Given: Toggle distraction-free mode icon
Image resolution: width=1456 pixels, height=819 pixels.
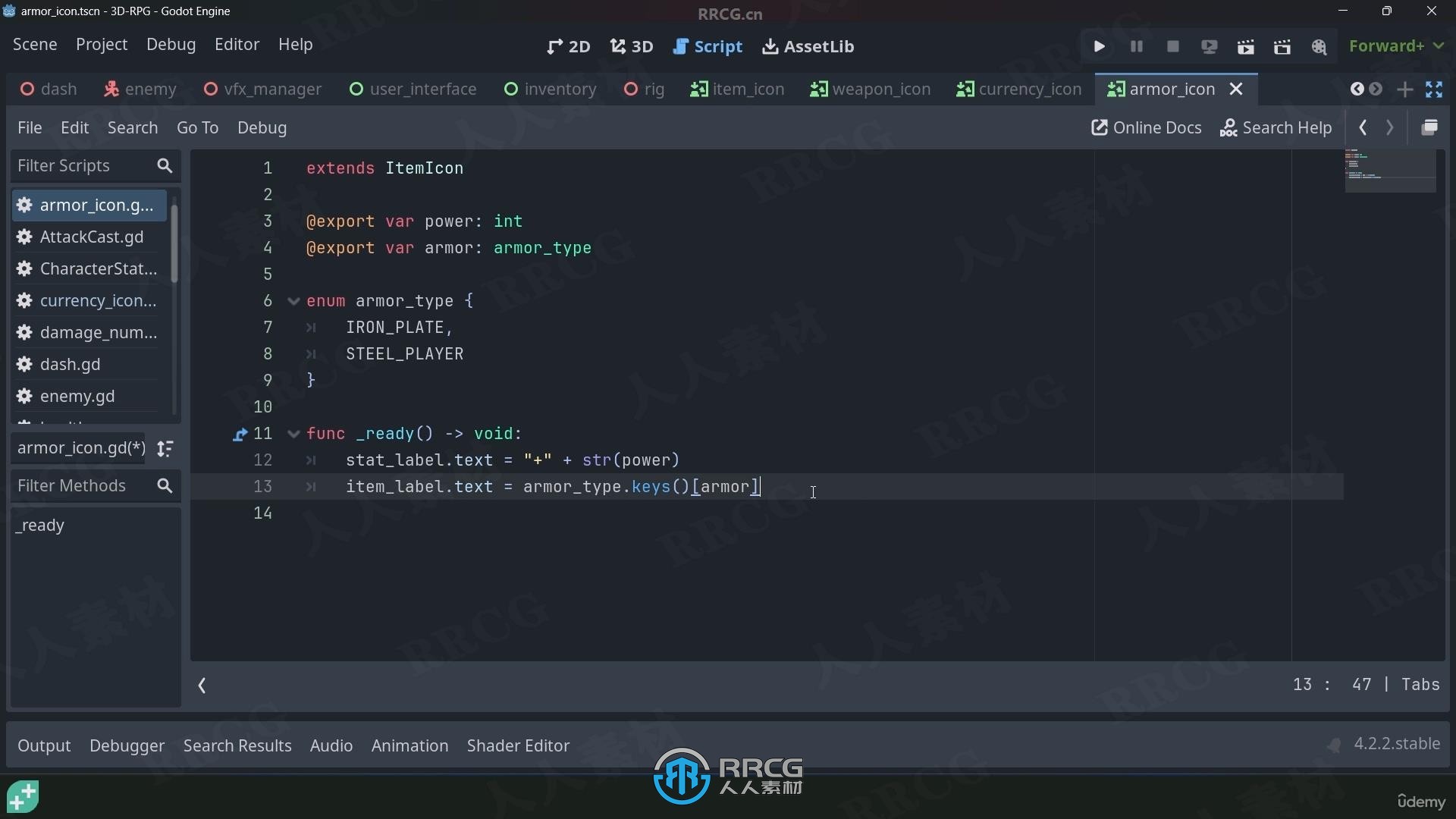Looking at the screenshot, I should coord(1434,89).
